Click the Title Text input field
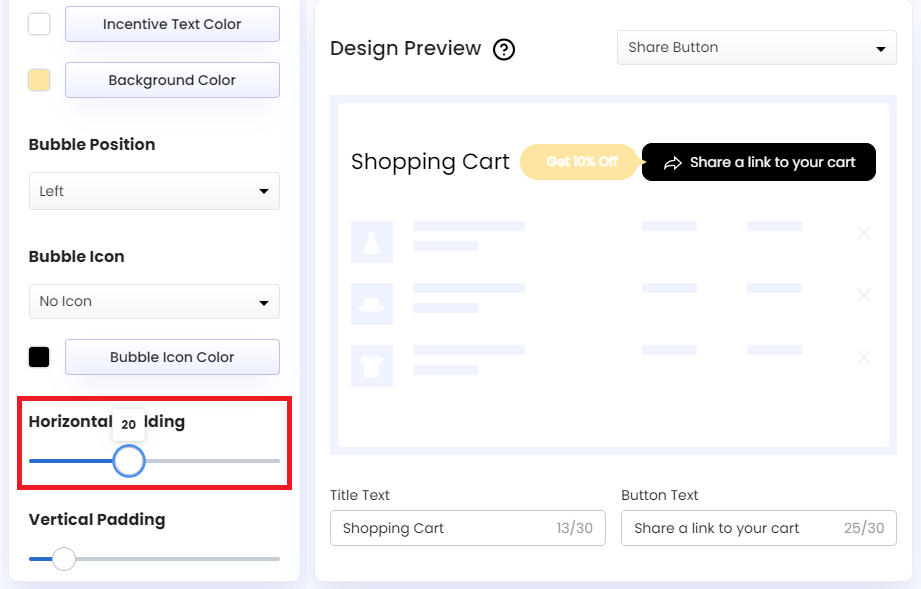Viewport: 921px width, 589px height. [468, 528]
